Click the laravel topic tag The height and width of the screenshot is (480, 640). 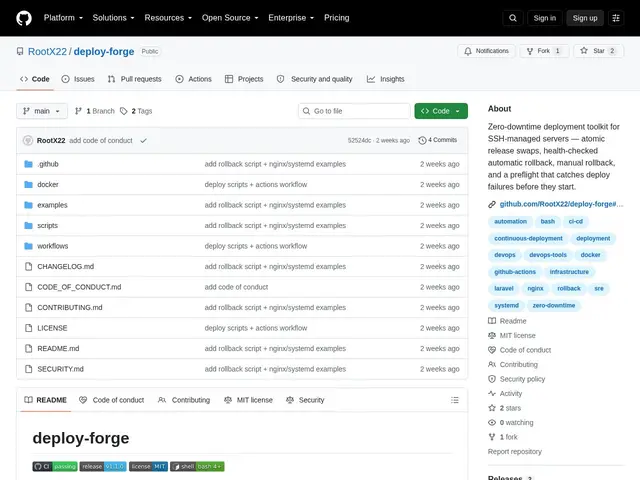[x=504, y=289]
